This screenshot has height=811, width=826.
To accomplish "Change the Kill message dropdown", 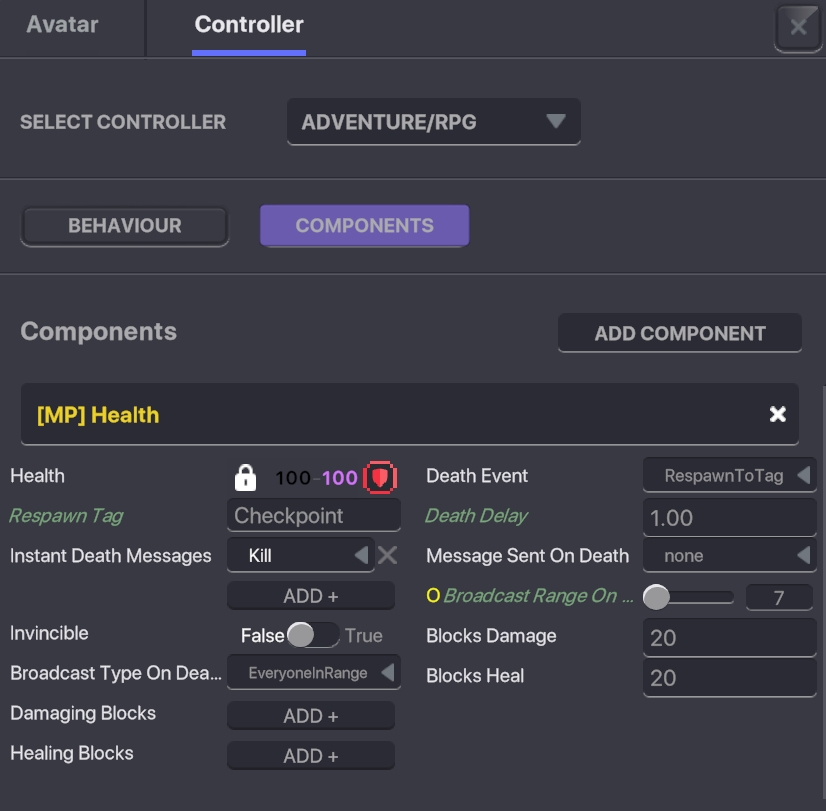I will tap(300, 555).
